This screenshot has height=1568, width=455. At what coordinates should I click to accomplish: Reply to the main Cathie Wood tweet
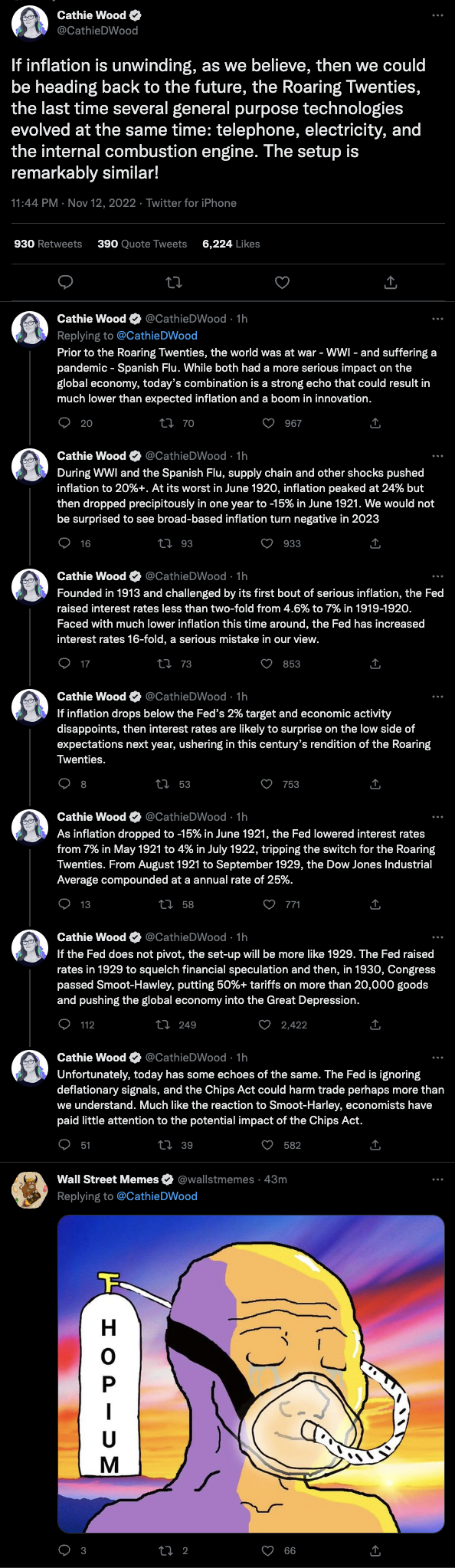tap(66, 283)
